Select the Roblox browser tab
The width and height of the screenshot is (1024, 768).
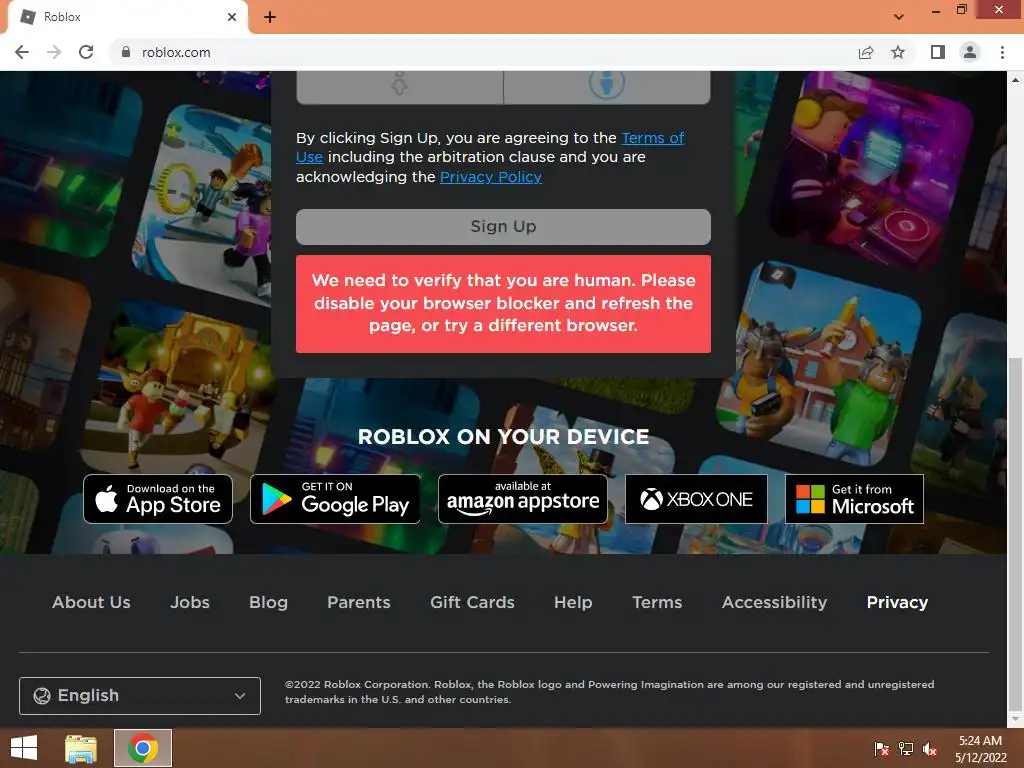click(x=127, y=17)
